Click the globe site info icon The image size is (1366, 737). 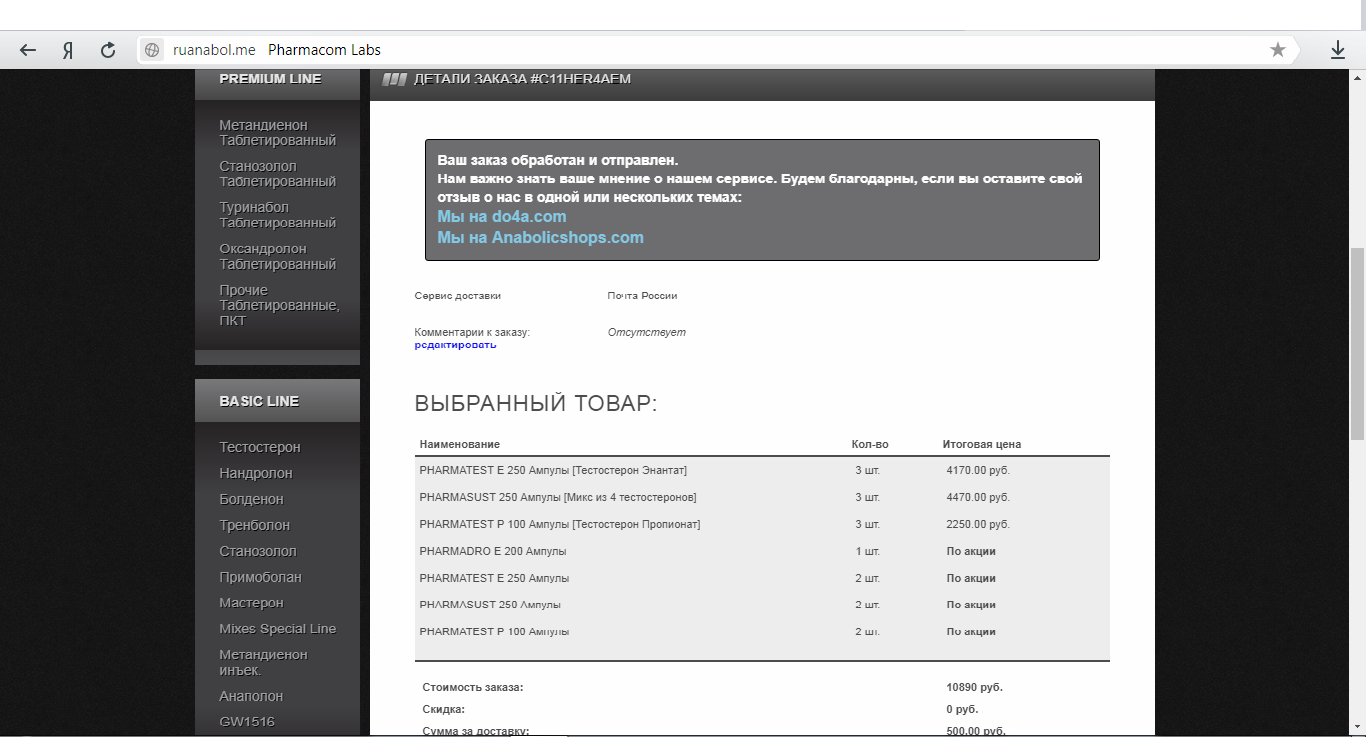pyautogui.click(x=152, y=50)
